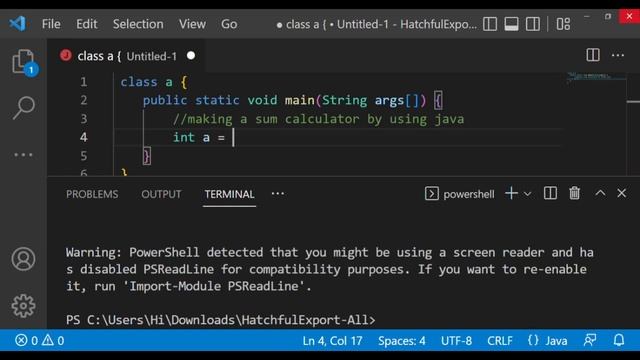Open the errors and warnings status item
The height and width of the screenshot is (360, 640).
coord(40,340)
